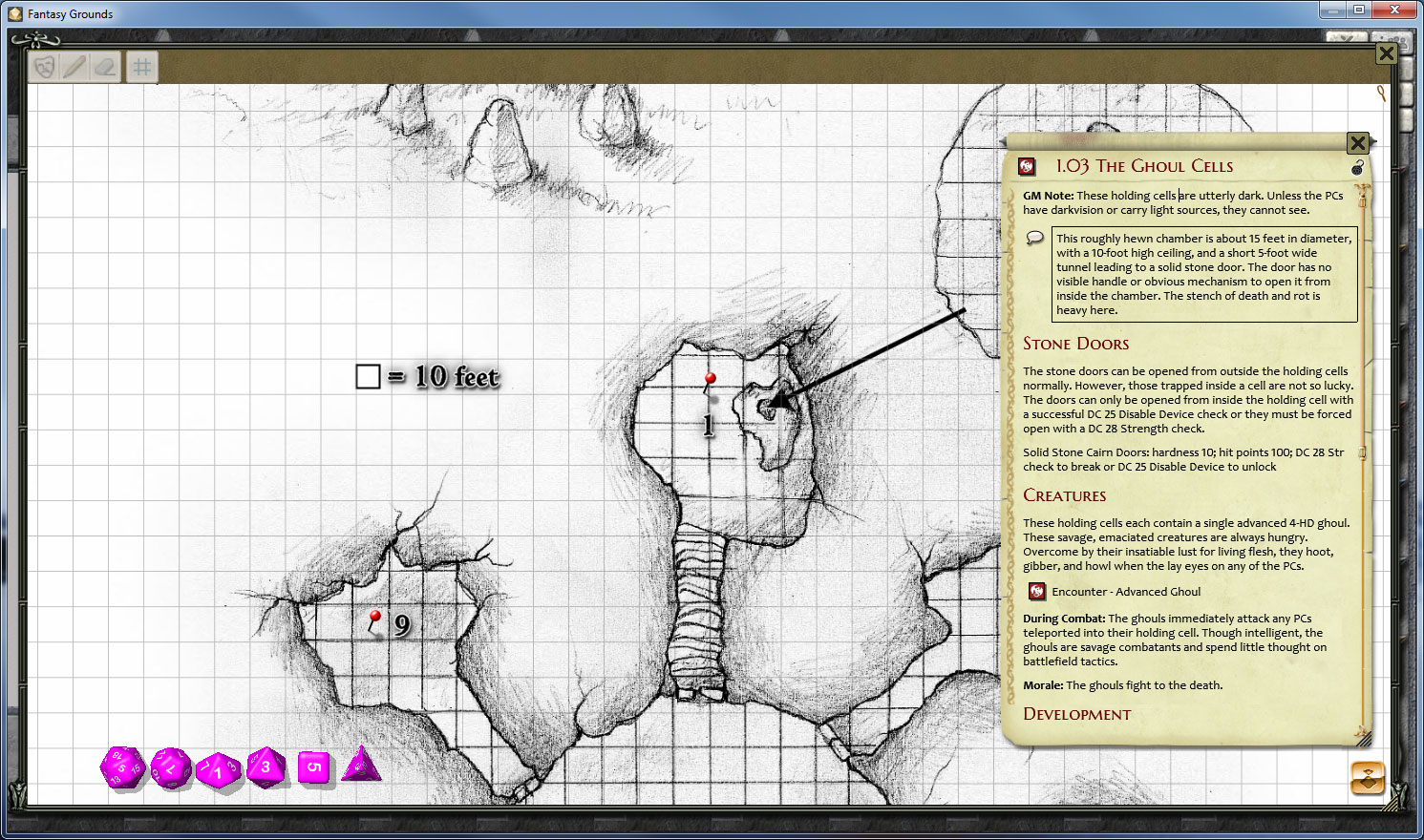The height and width of the screenshot is (840, 1424).
Task: Toggle the map grid tool
Action: click(142, 67)
